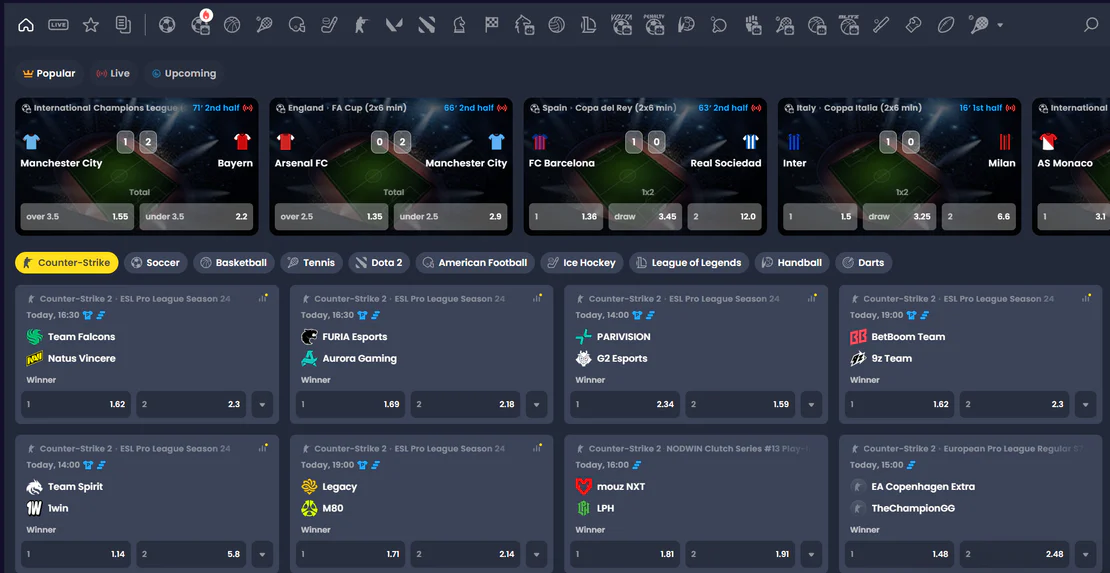Select the League of Legends icon in top bar
1110x573 pixels.
(x=588, y=25)
